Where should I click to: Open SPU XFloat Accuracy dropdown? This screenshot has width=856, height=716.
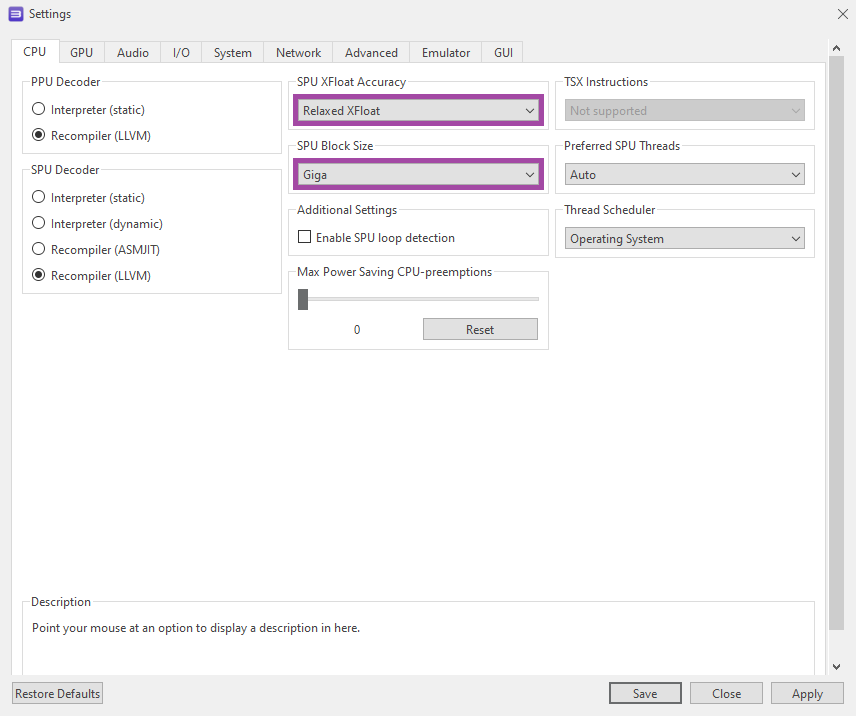pos(418,110)
